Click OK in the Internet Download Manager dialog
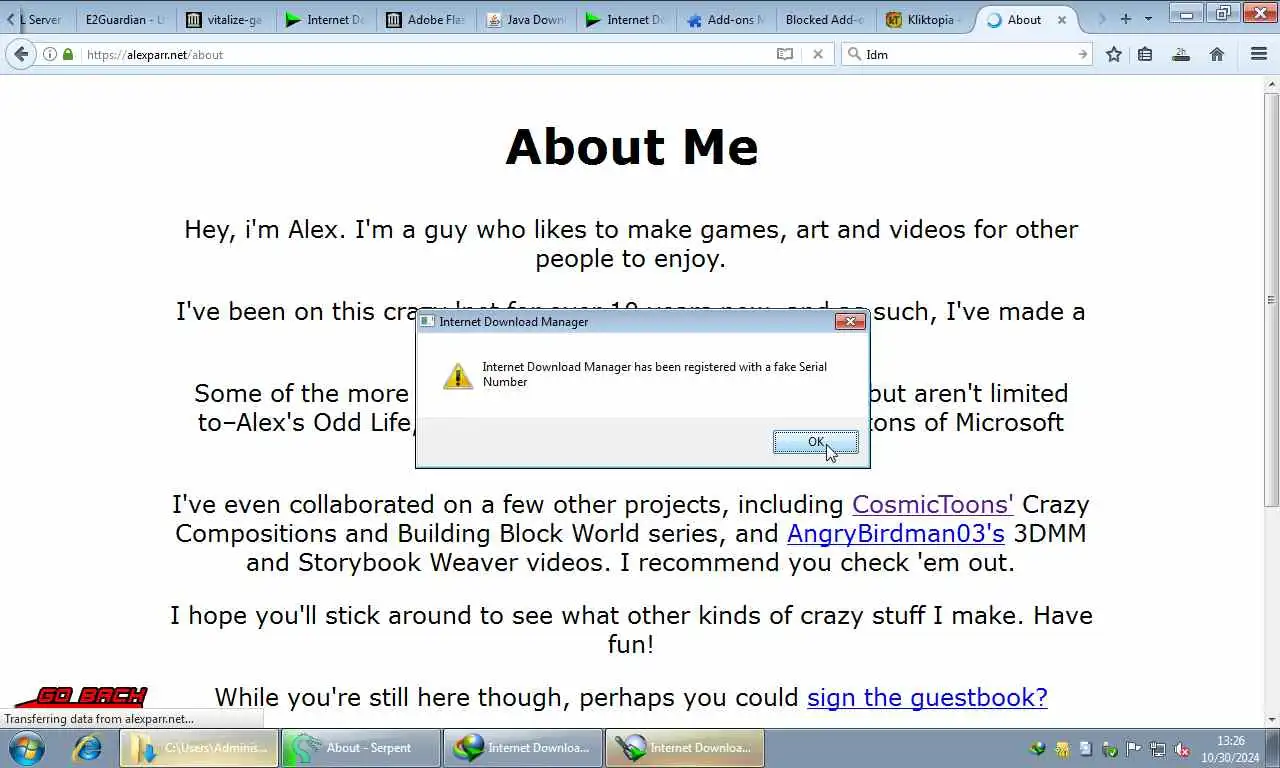Viewport: 1280px width, 768px height. pos(815,442)
